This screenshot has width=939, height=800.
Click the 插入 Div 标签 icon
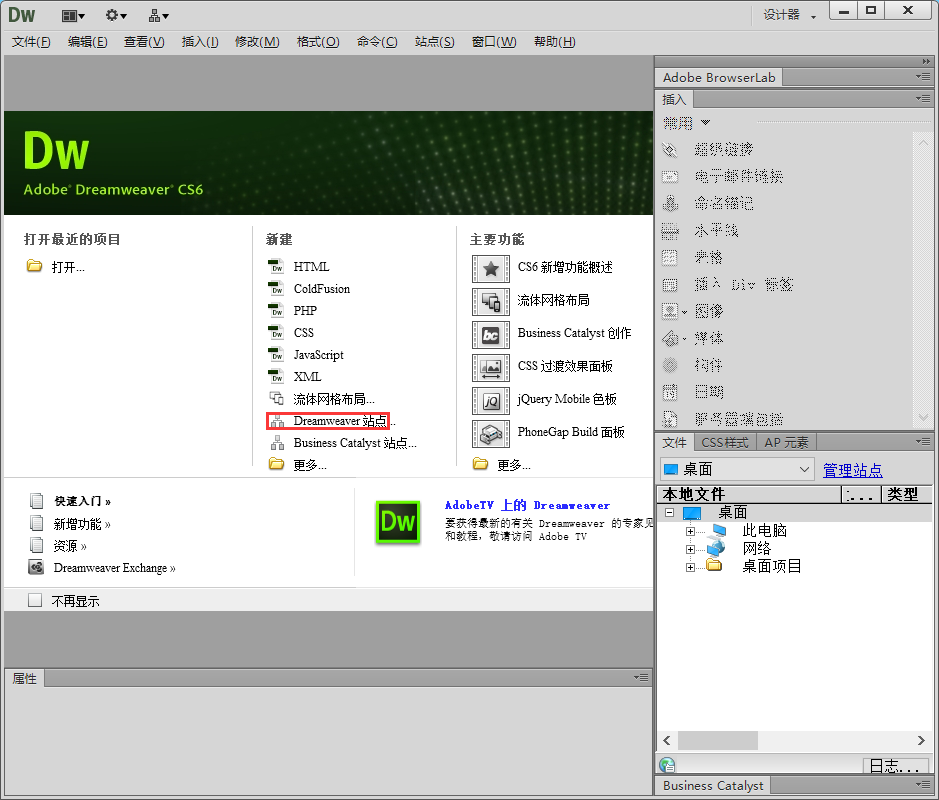click(x=748, y=284)
